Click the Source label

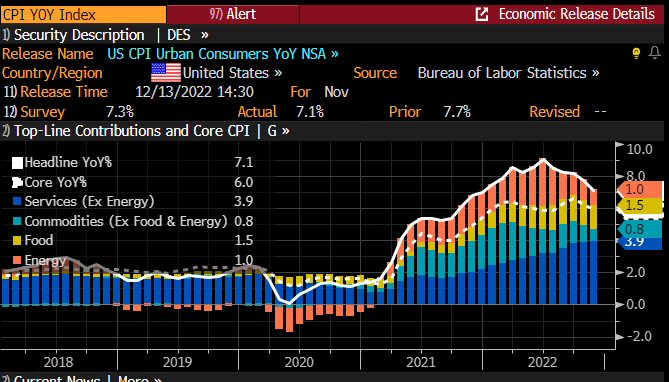coord(375,73)
